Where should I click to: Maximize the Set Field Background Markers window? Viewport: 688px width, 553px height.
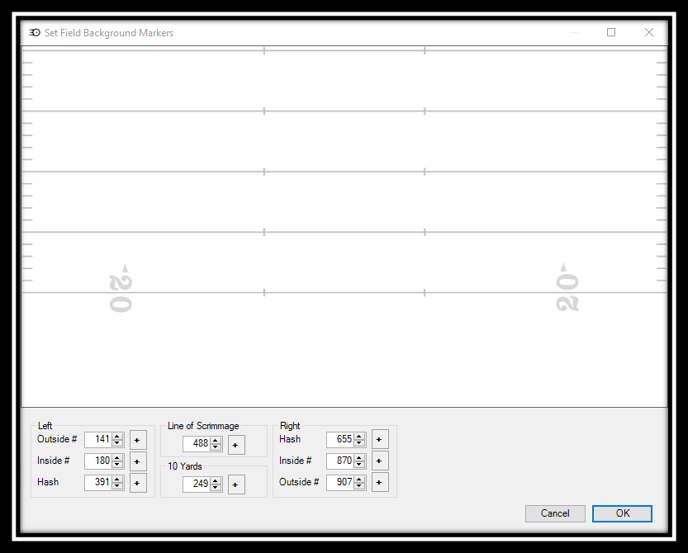(611, 33)
